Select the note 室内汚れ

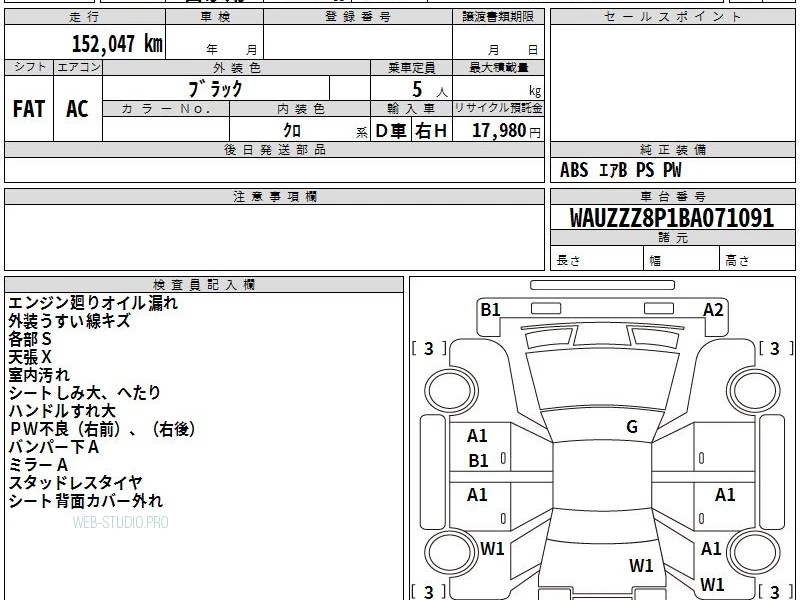(39, 374)
